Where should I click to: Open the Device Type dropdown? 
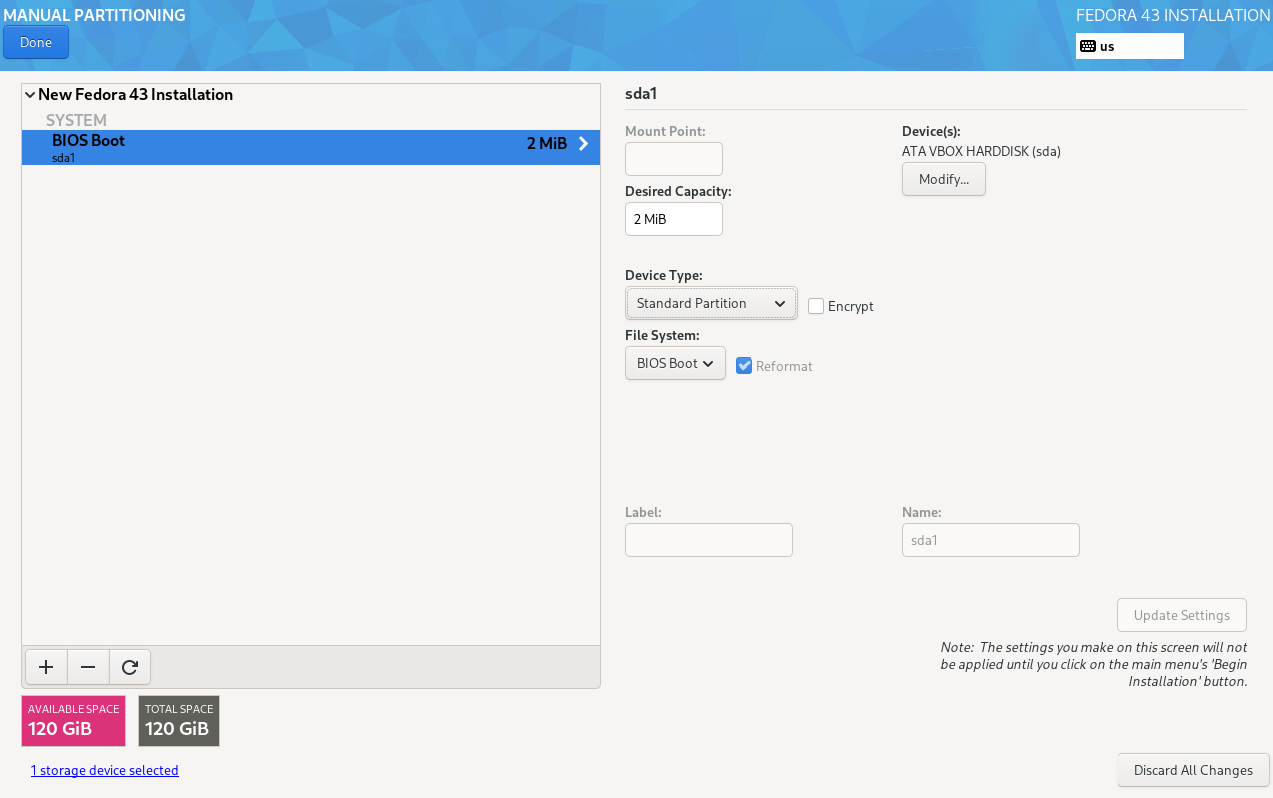click(711, 303)
